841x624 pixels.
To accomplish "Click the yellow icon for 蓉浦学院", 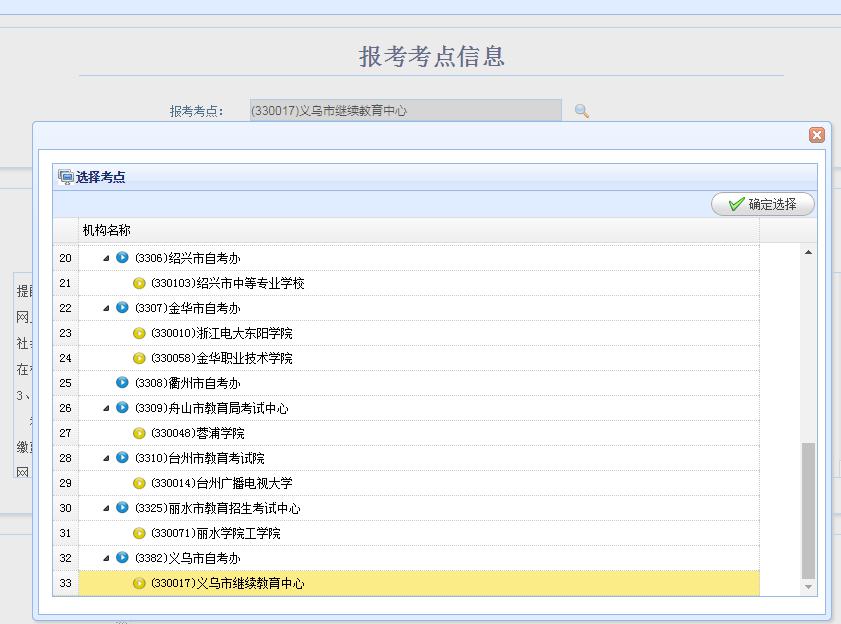I will pos(139,433).
